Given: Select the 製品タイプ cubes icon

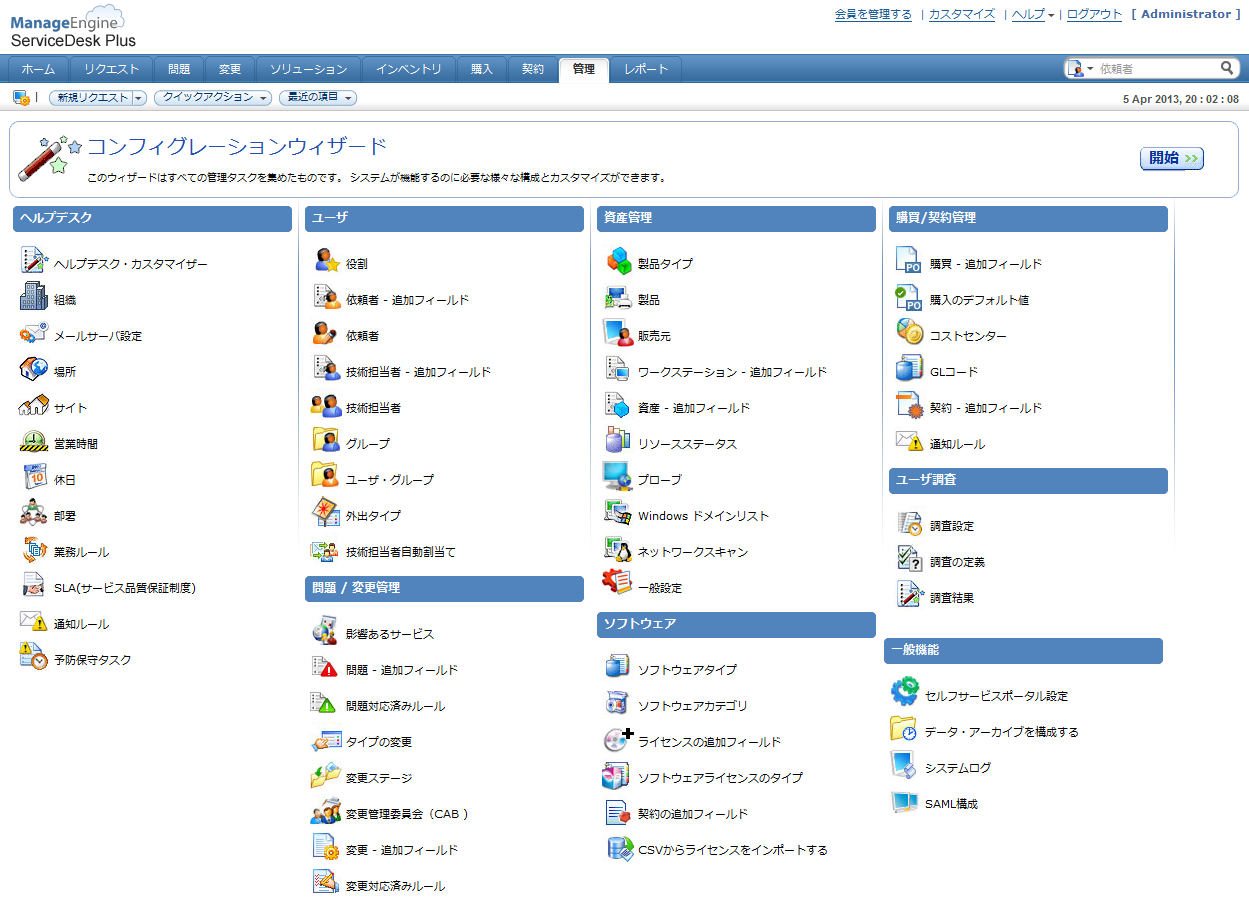Looking at the screenshot, I should pyautogui.click(x=618, y=262).
